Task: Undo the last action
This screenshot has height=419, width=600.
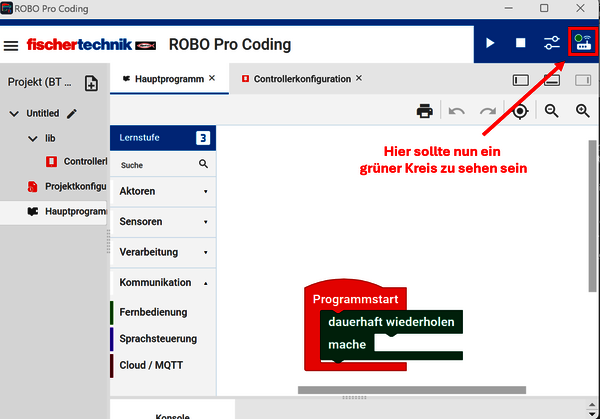Action: point(457,111)
